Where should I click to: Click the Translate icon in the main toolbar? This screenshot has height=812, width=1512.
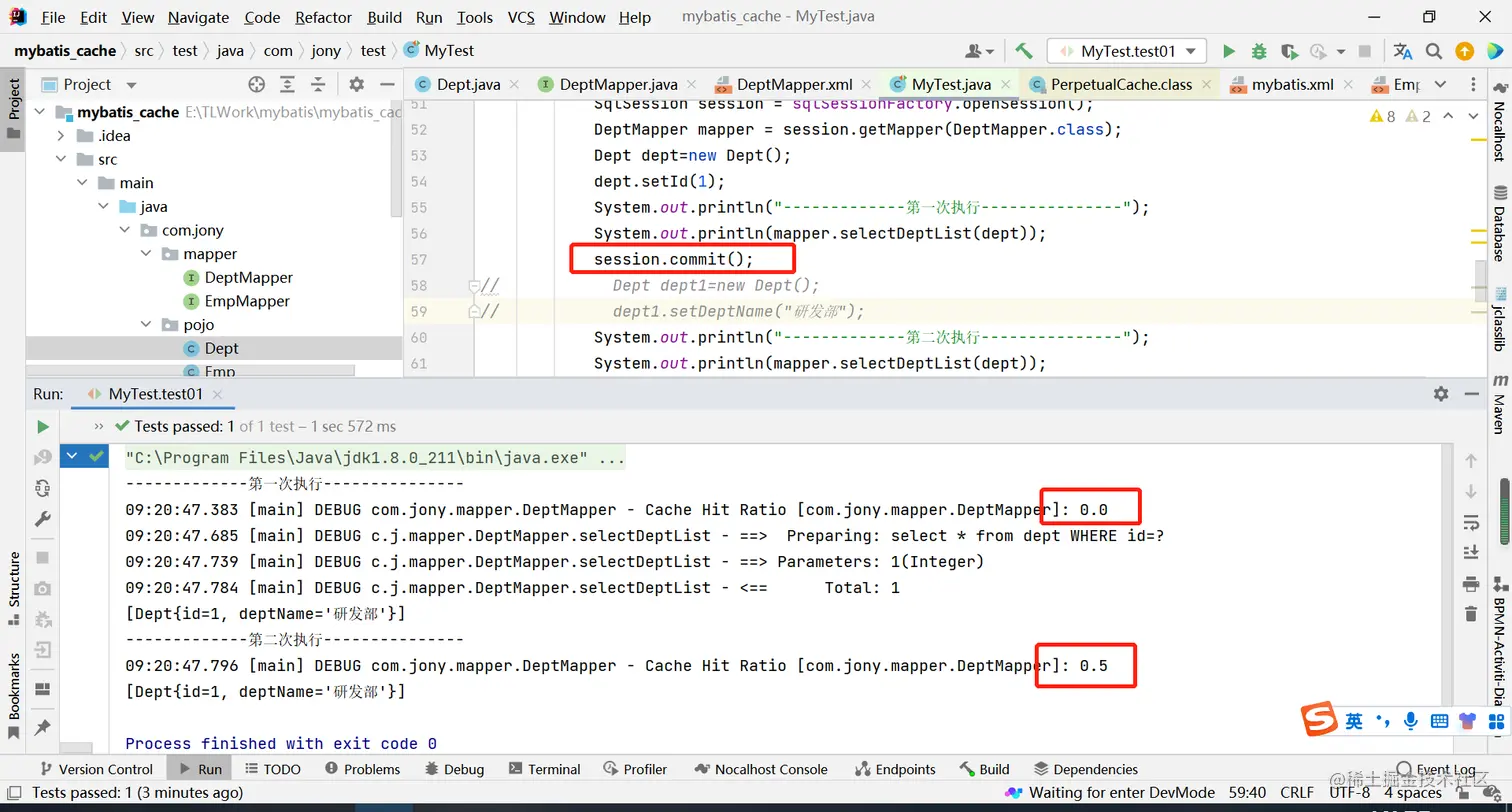coord(1403,51)
